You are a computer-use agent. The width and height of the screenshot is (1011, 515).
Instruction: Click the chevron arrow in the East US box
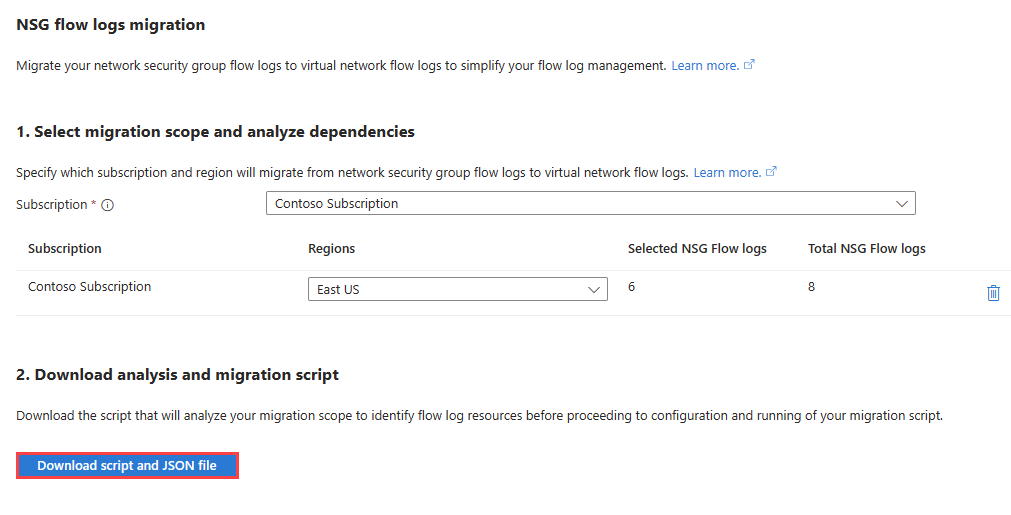pos(594,290)
